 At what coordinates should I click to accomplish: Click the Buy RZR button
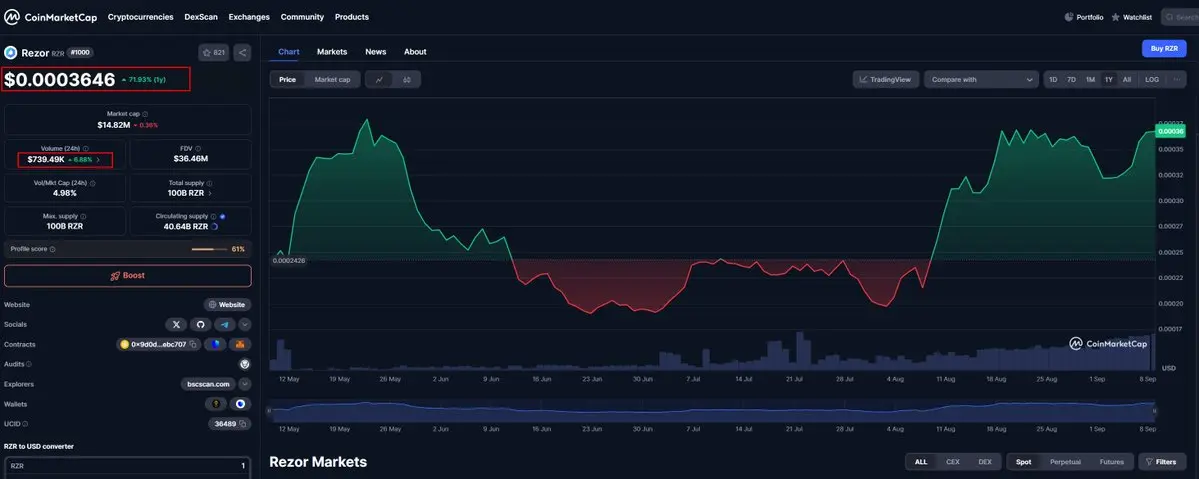1164,48
